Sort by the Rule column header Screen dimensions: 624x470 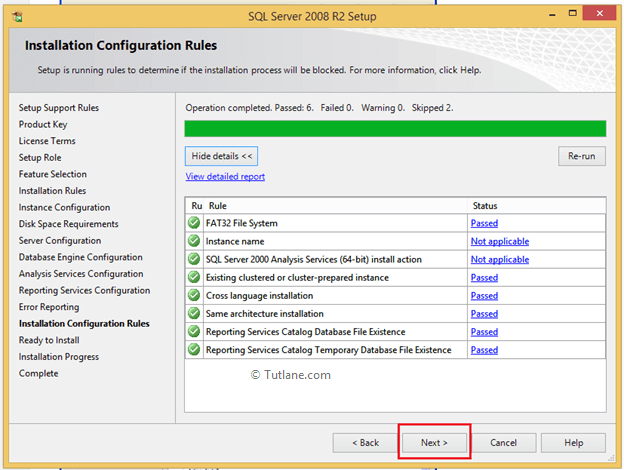tap(336, 206)
